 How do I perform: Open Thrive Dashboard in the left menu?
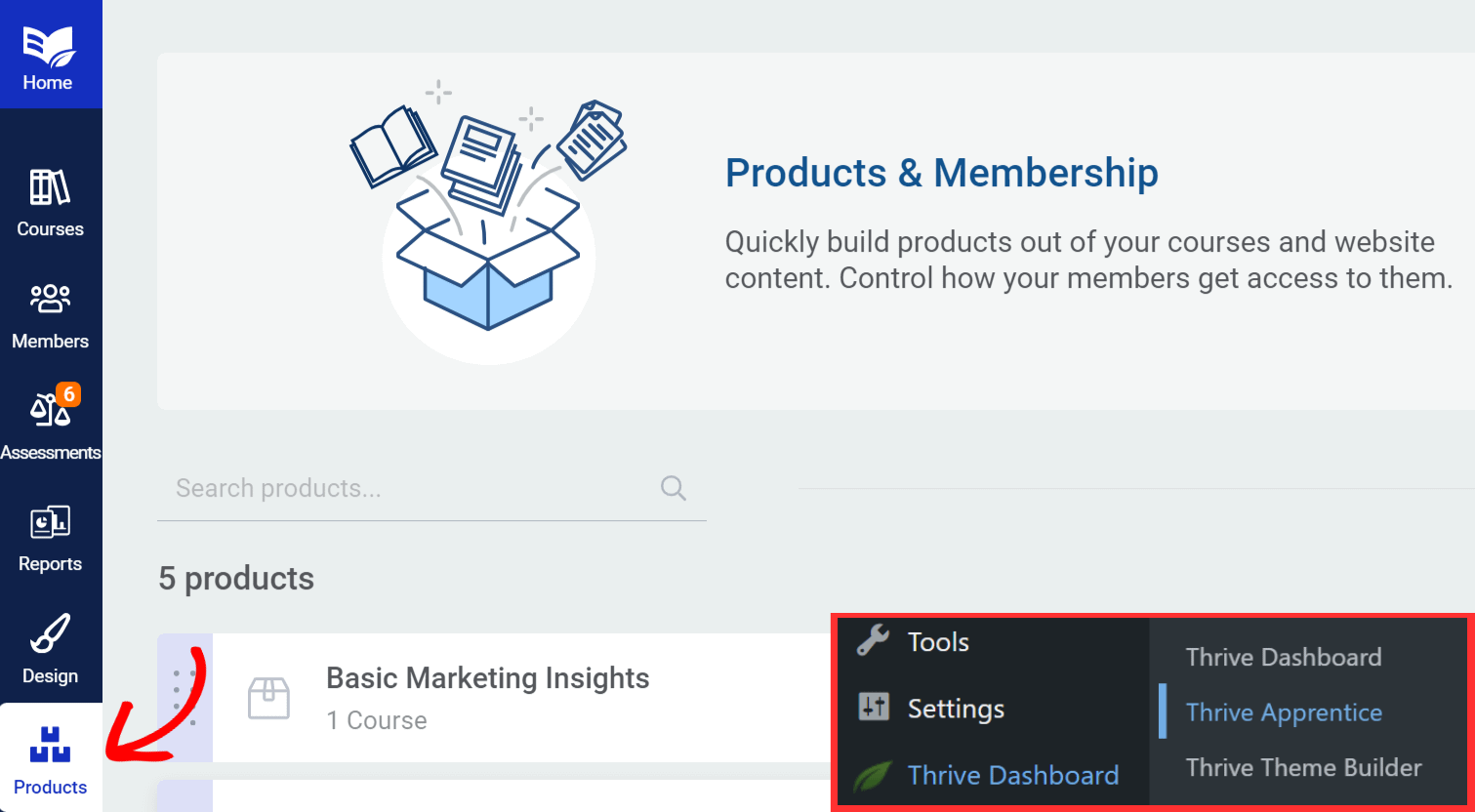(1013, 775)
